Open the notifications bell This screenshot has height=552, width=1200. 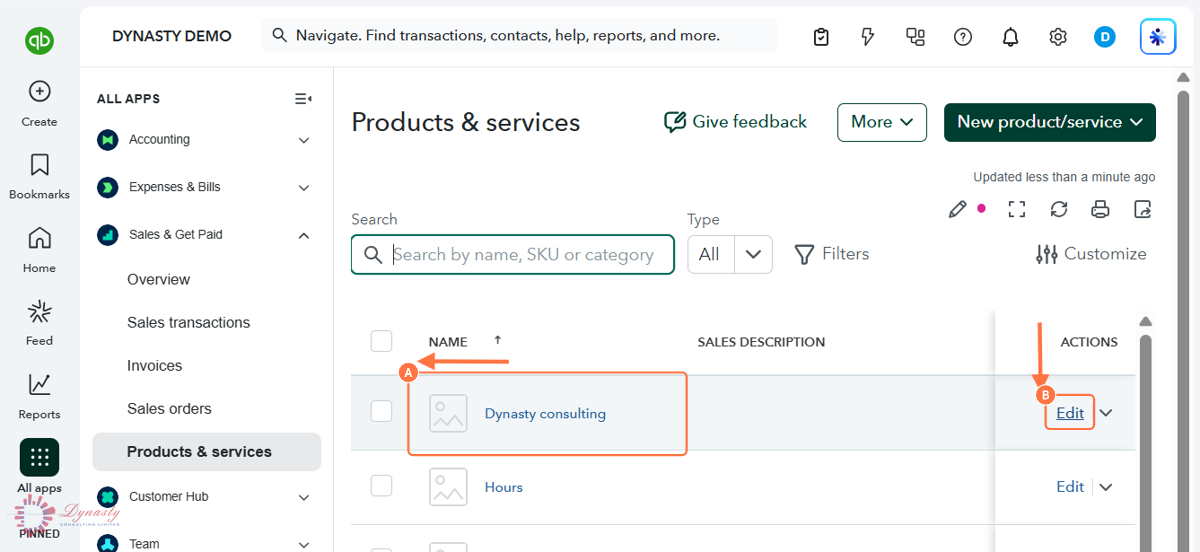[1010, 37]
